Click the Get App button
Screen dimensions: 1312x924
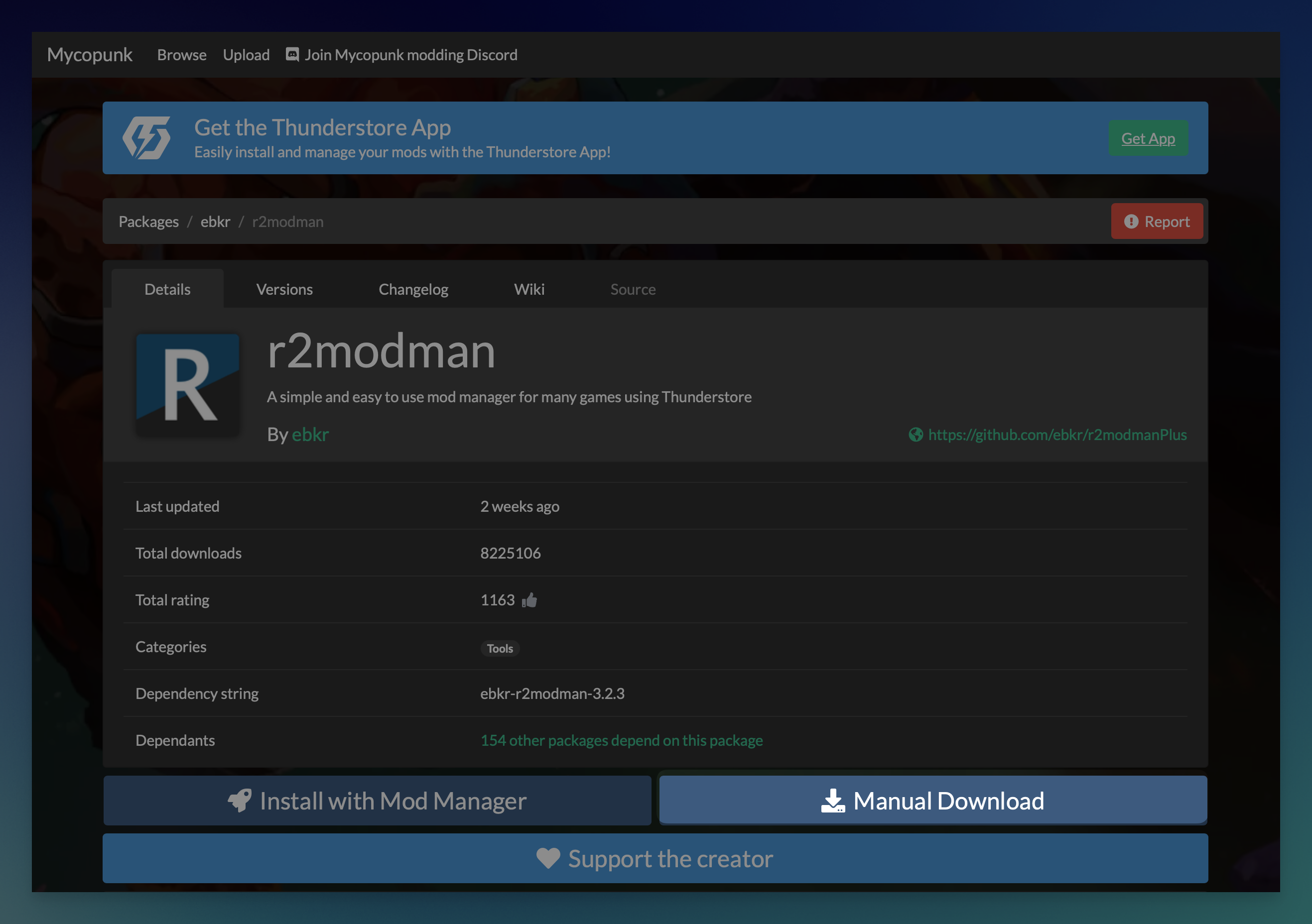1148,138
